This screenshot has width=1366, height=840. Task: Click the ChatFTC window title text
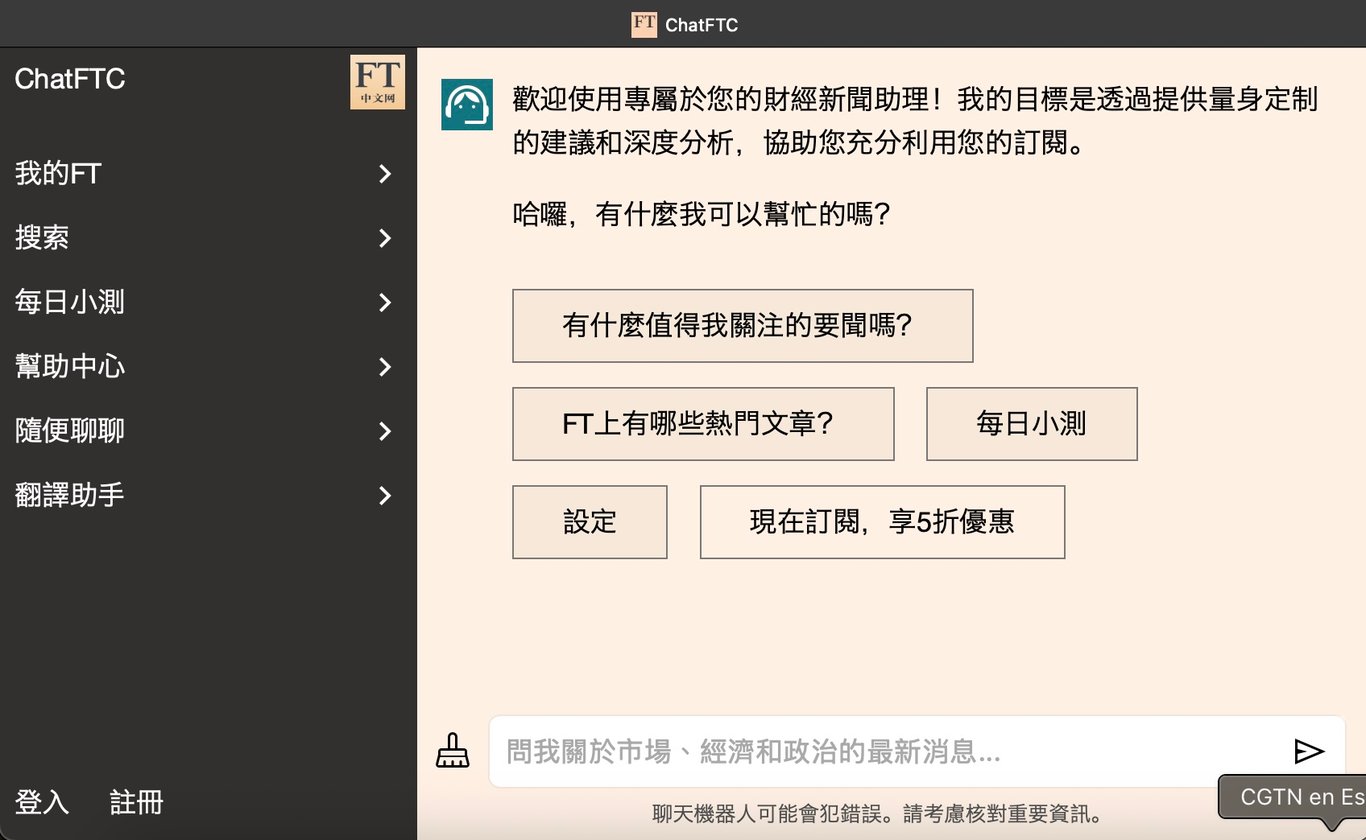[701, 25]
